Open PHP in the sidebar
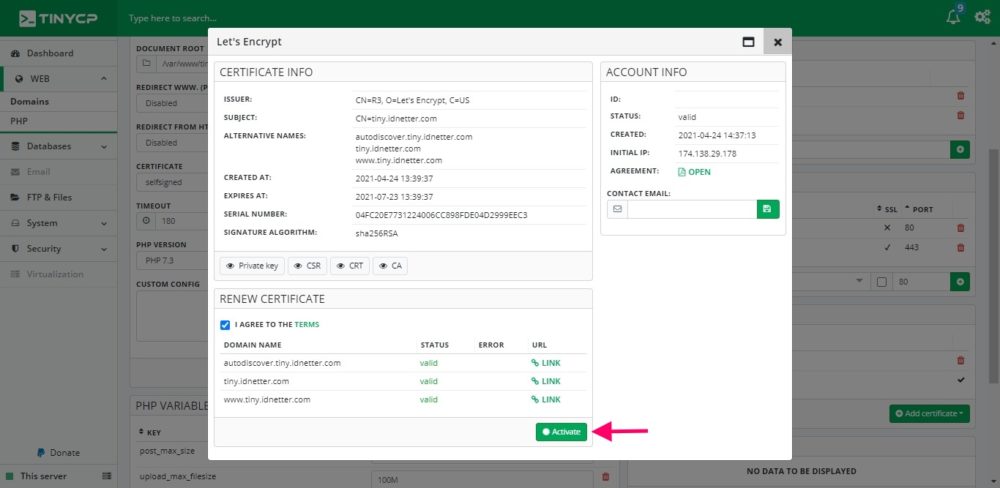This screenshot has height=488, width=1000. (x=19, y=121)
